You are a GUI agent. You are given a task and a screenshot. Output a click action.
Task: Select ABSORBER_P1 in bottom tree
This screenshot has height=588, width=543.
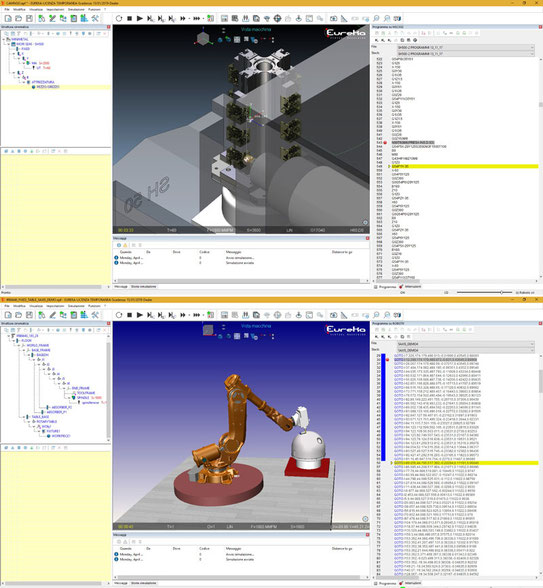pos(58,412)
